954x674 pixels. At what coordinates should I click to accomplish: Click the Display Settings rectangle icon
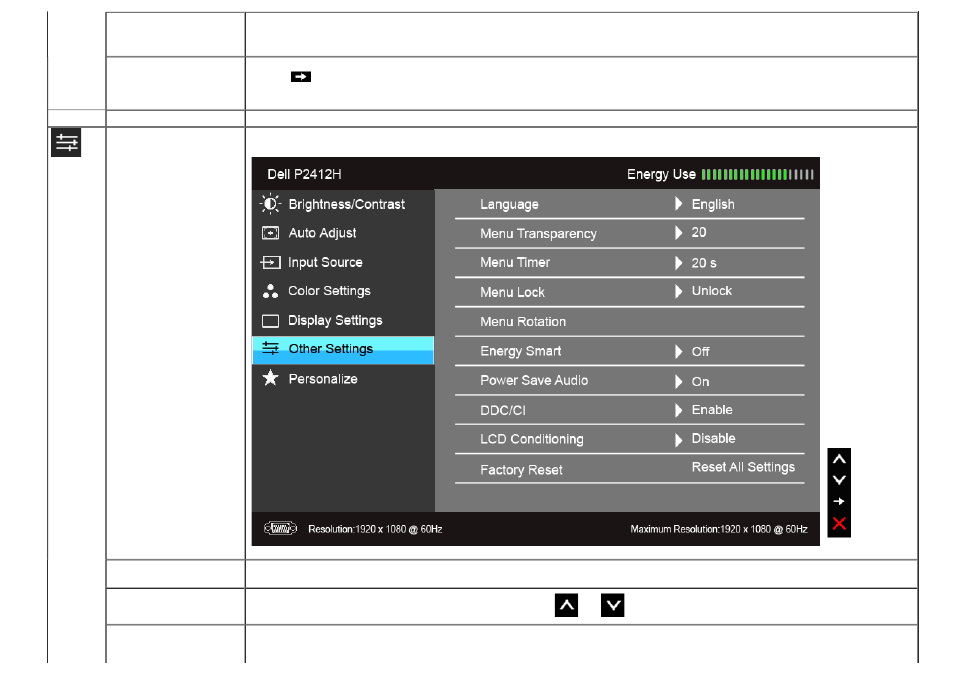tap(270, 321)
